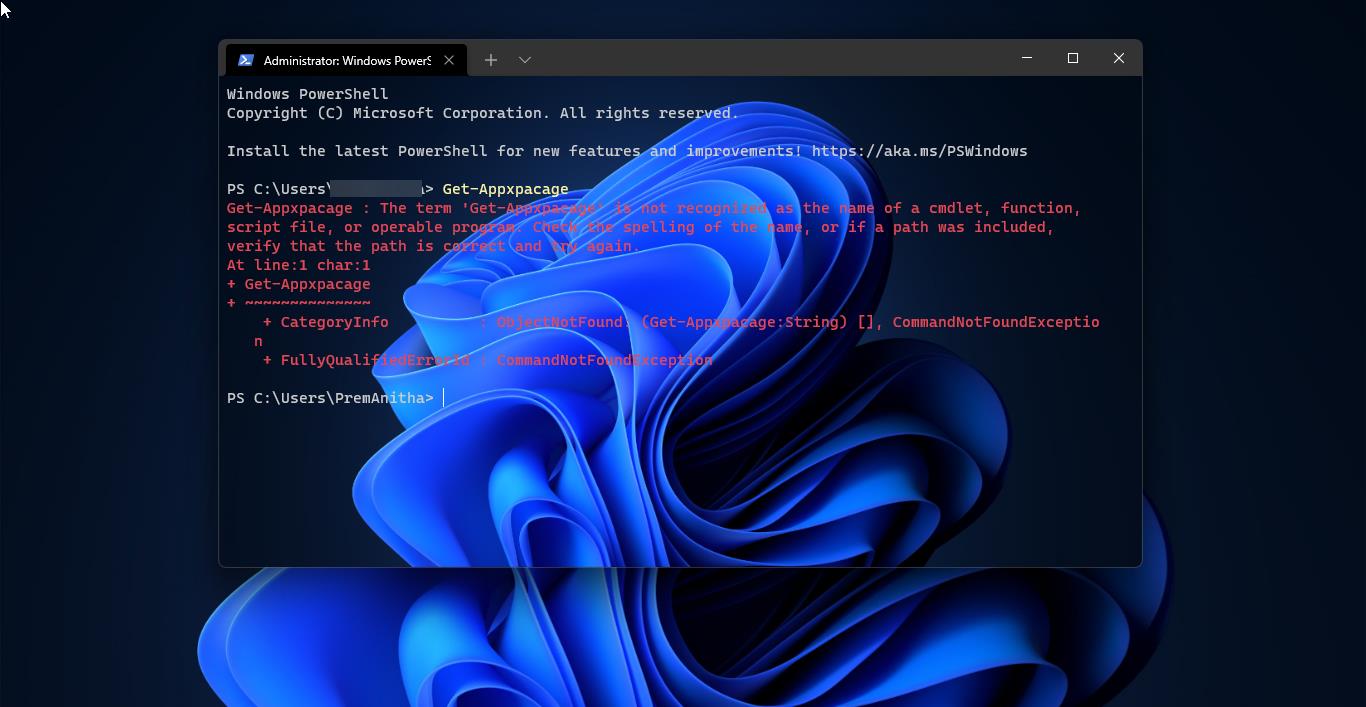Open a new tab with the plus button
Screen dimensions: 1366x707
coord(491,60)
